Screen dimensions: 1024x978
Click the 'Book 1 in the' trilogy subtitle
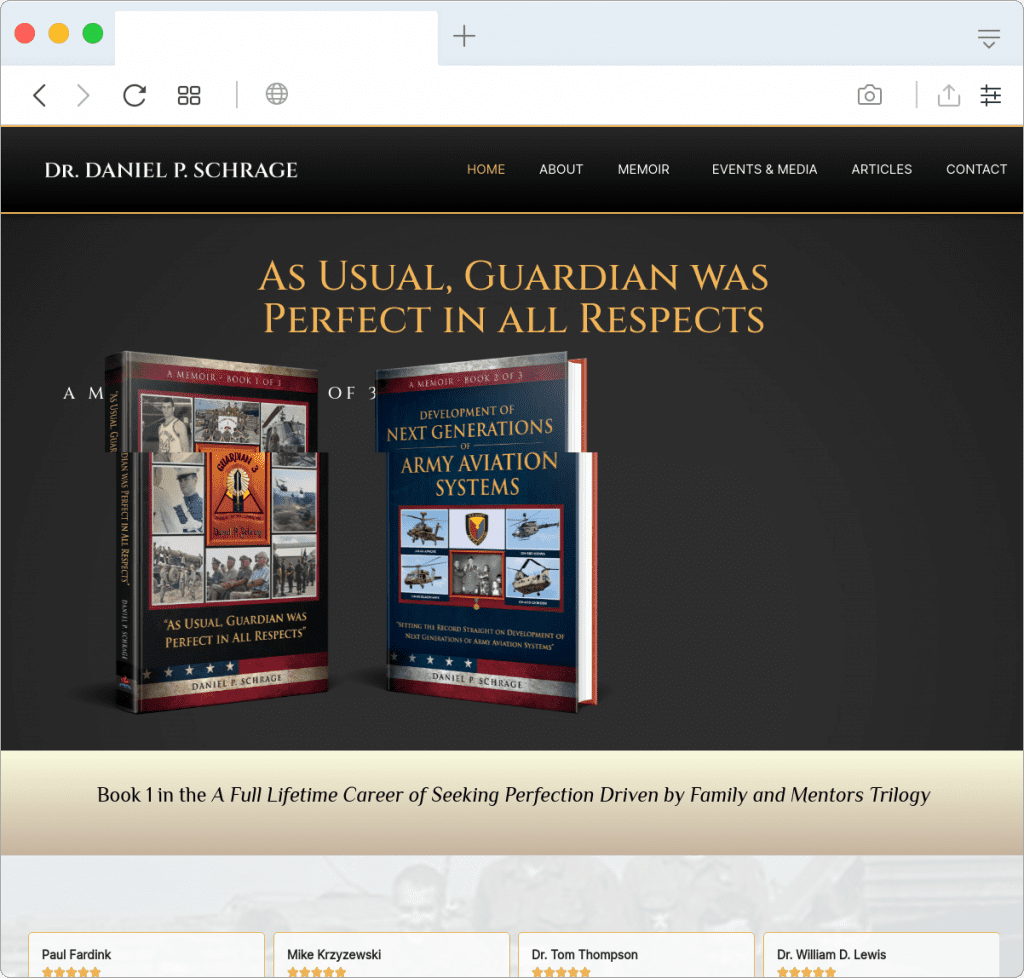[x=513, y=795]
